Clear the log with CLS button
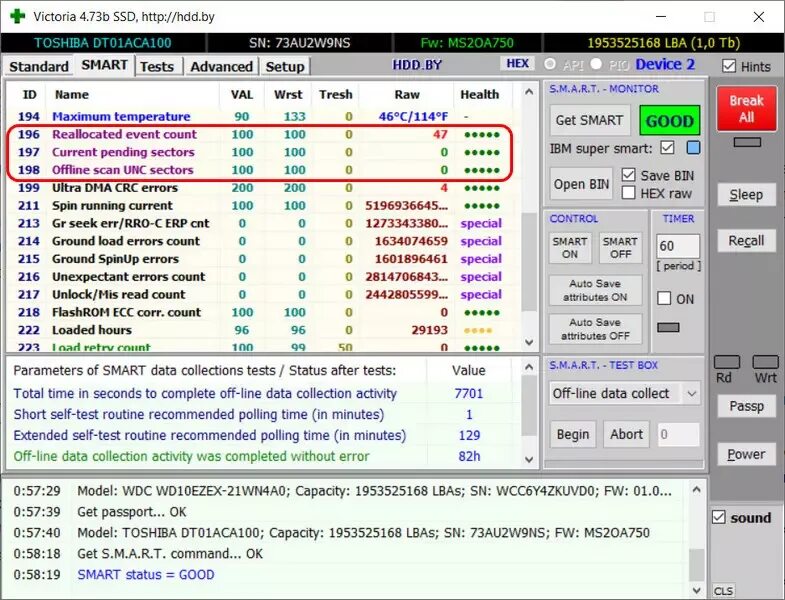Screen dimensions: 785x600 tap(723, 591)
